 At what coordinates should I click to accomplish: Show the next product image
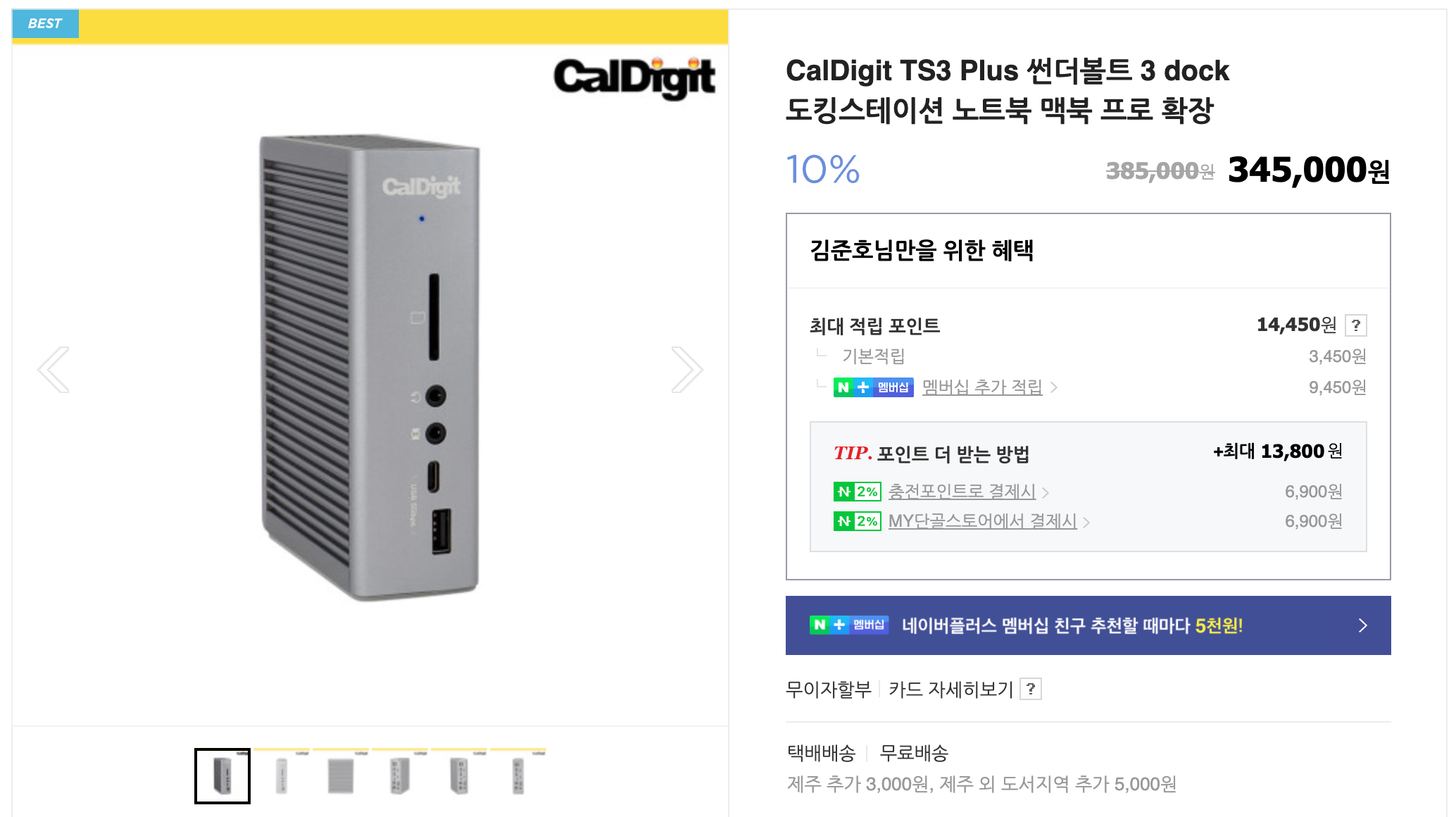click(x=687, y=370)
